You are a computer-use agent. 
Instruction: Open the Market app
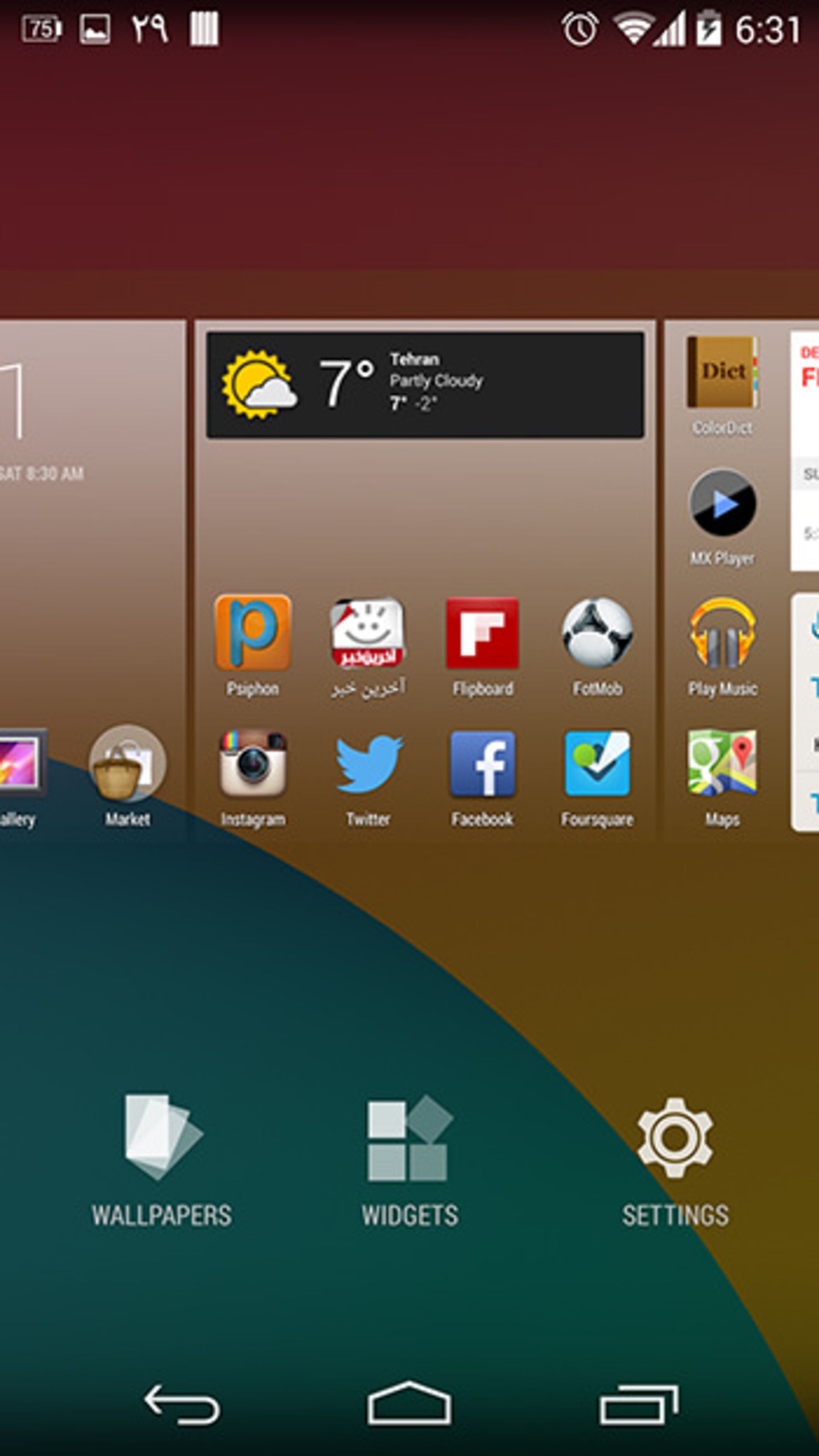coord(128,763)
